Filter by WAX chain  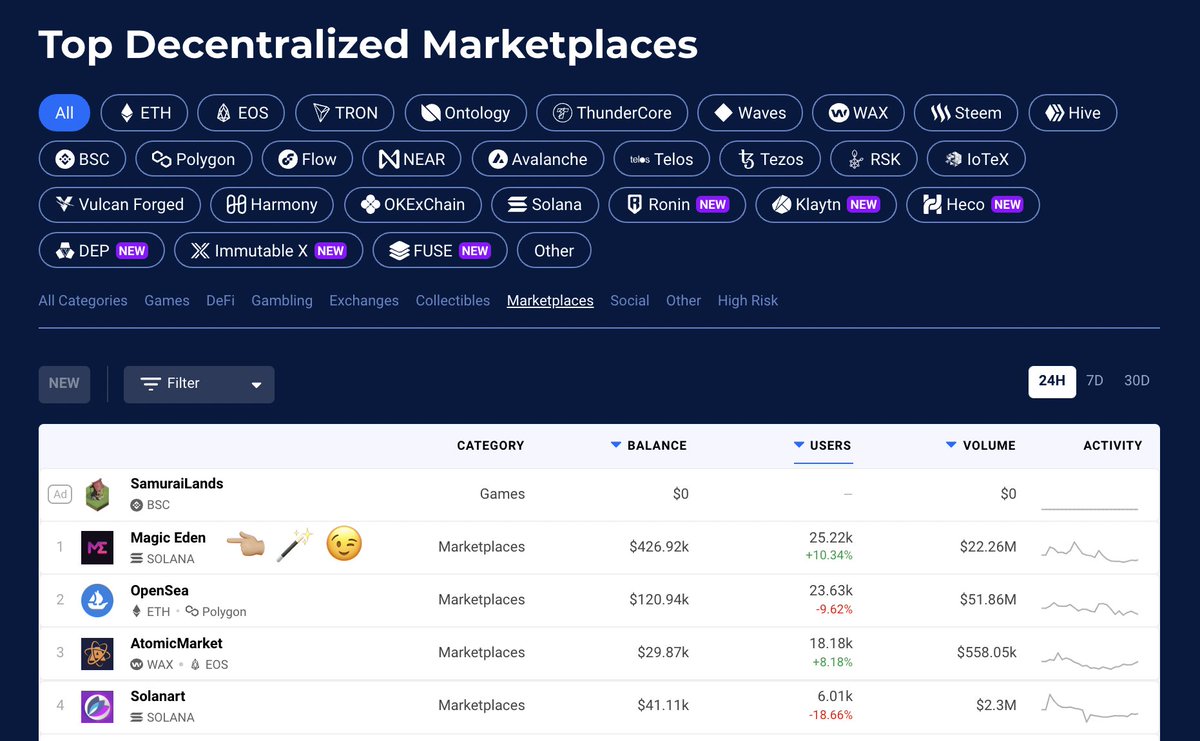pyautogui.click(x=858, y=113)
